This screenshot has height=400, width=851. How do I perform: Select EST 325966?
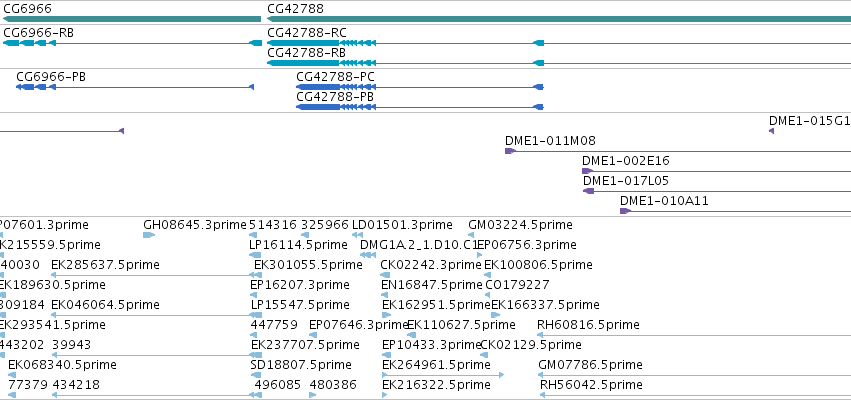pos(325,225)
